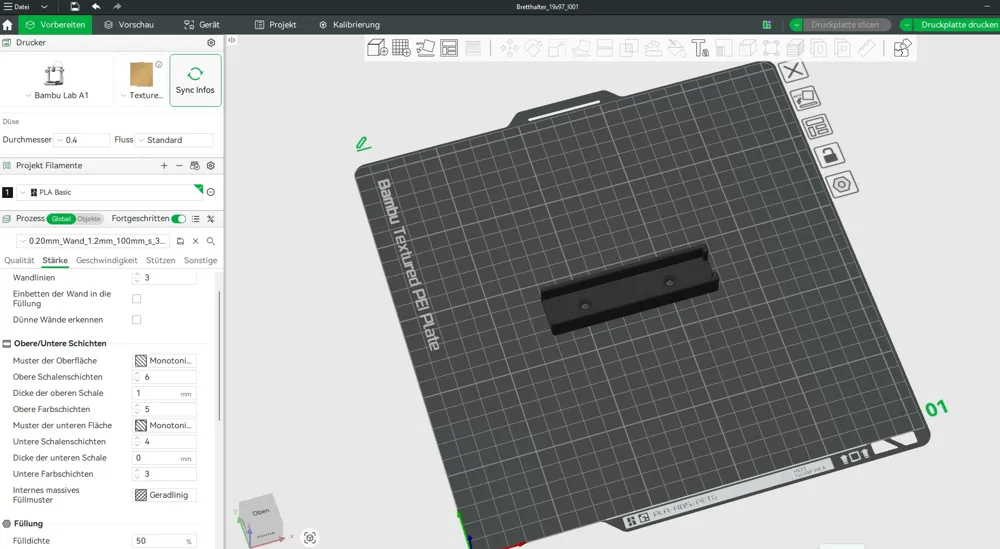Click the Sync Infos button

tap(195, 80)
